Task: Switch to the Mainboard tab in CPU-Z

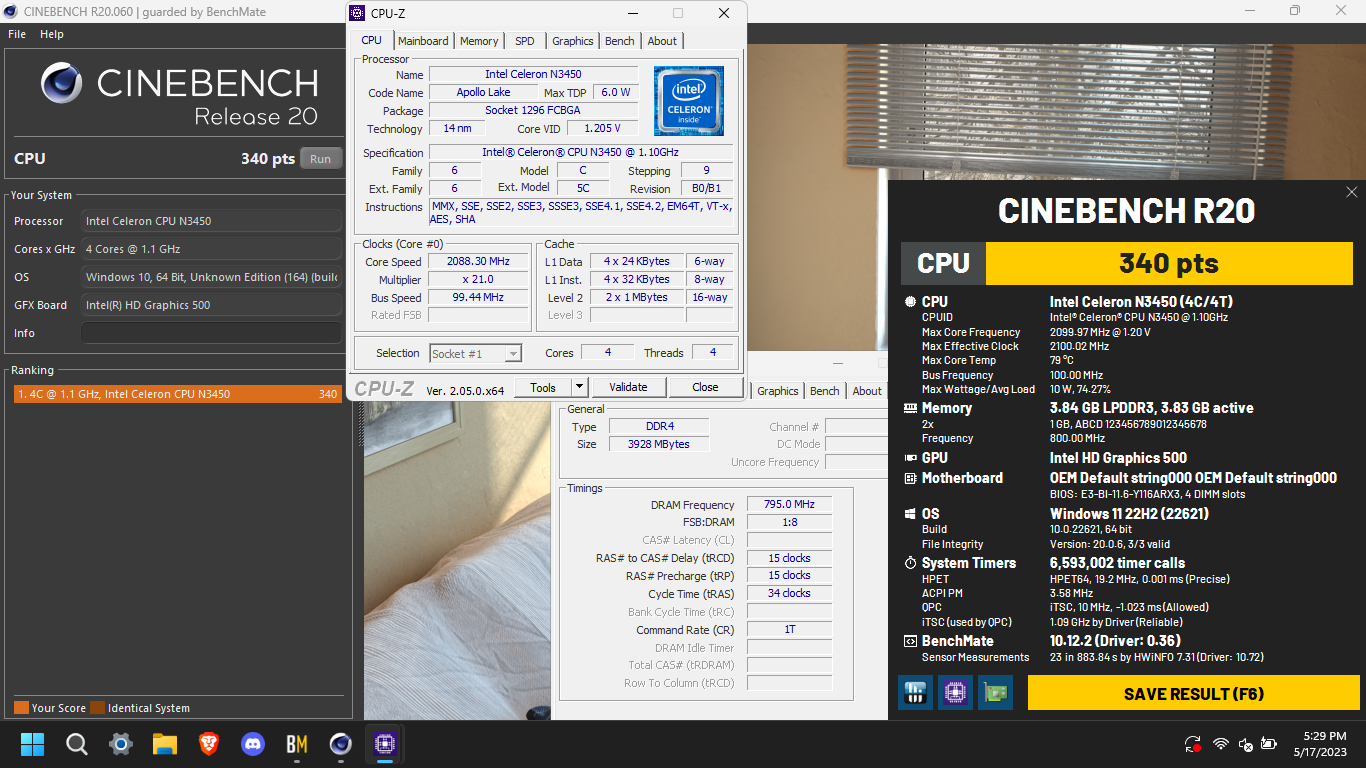Action: tap(423, 41)
